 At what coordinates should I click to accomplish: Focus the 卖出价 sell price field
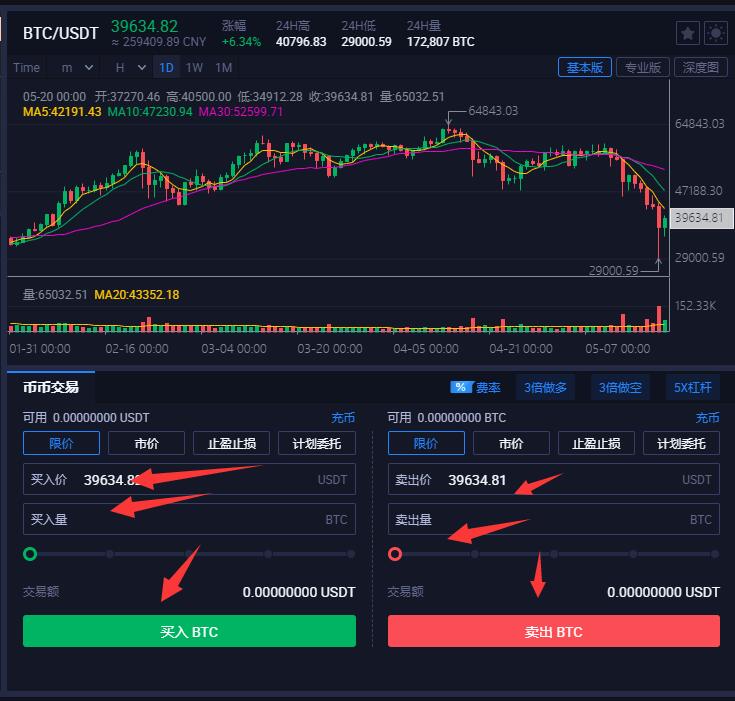coord(554,479)
